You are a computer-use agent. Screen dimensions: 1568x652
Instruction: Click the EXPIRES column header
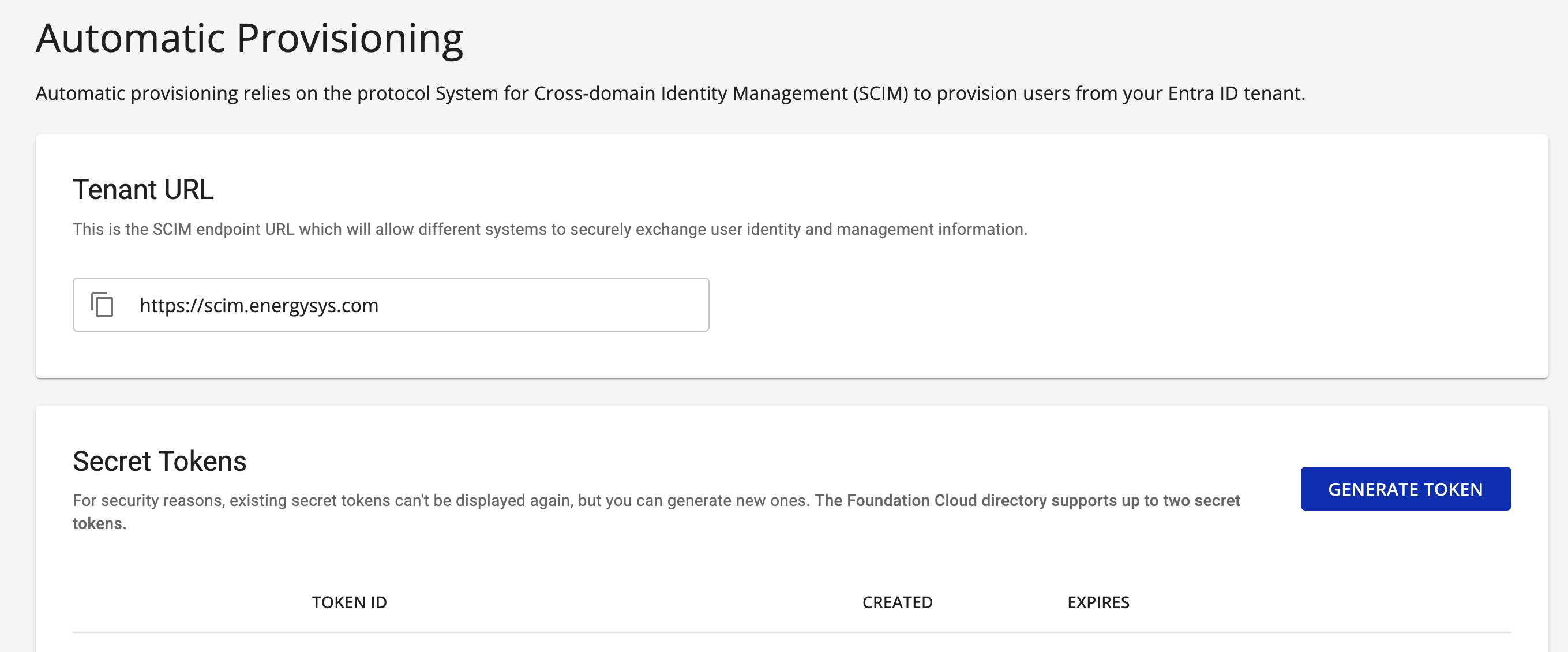tap(1097, 602)
